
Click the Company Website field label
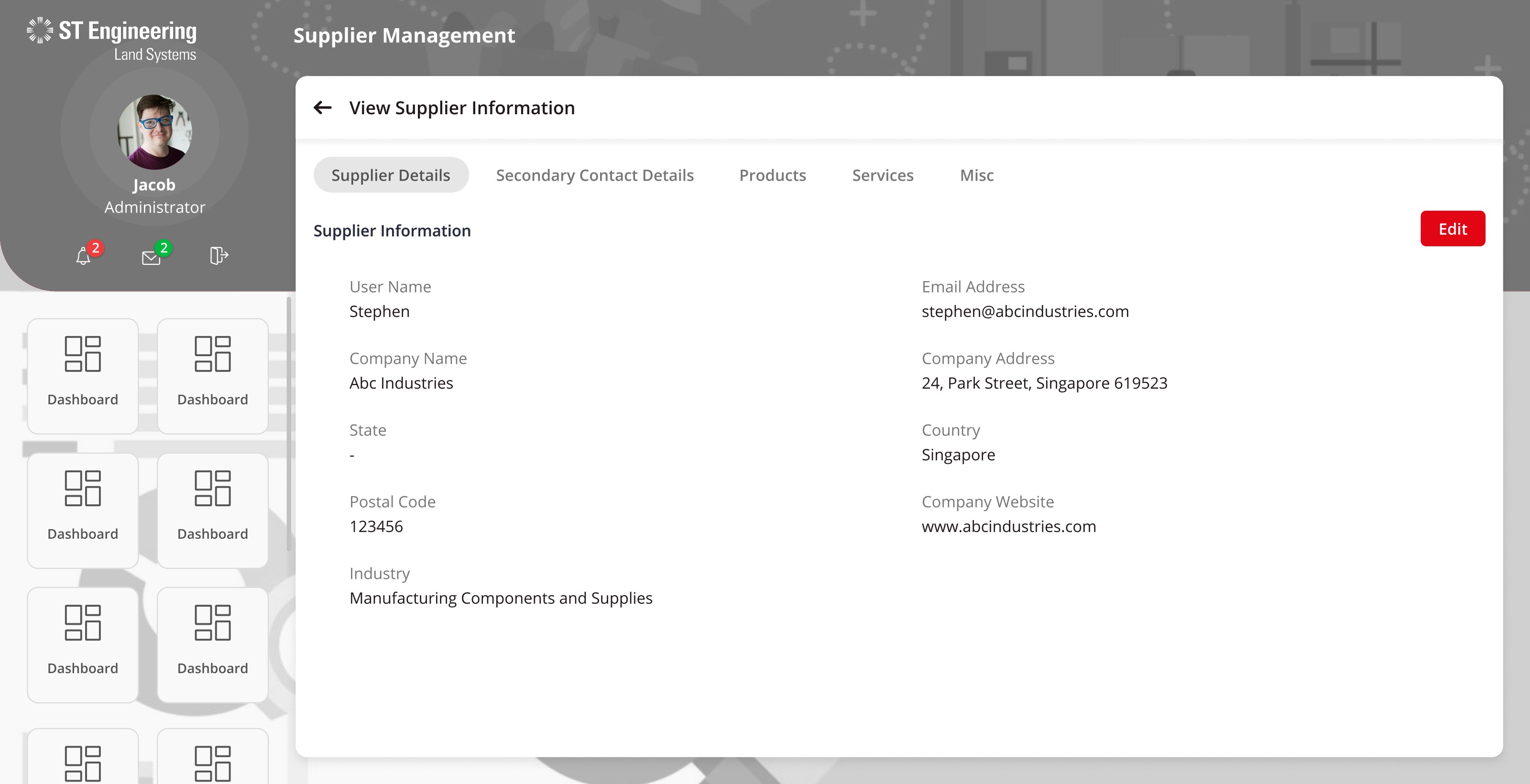click(987, 502)
